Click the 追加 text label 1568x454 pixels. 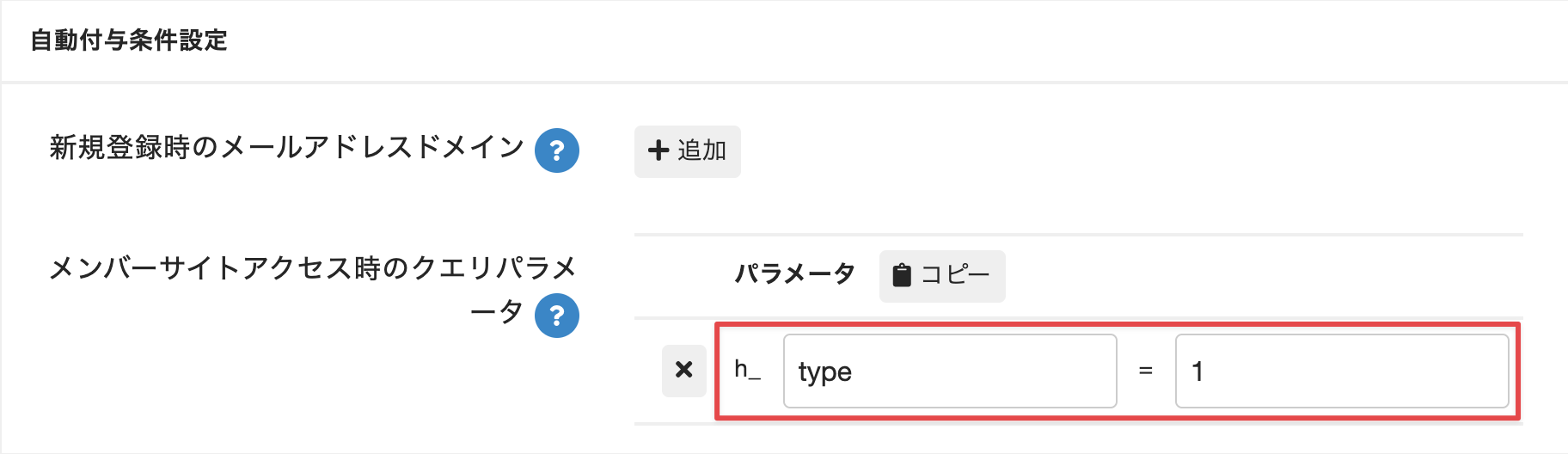click(701, 150)
